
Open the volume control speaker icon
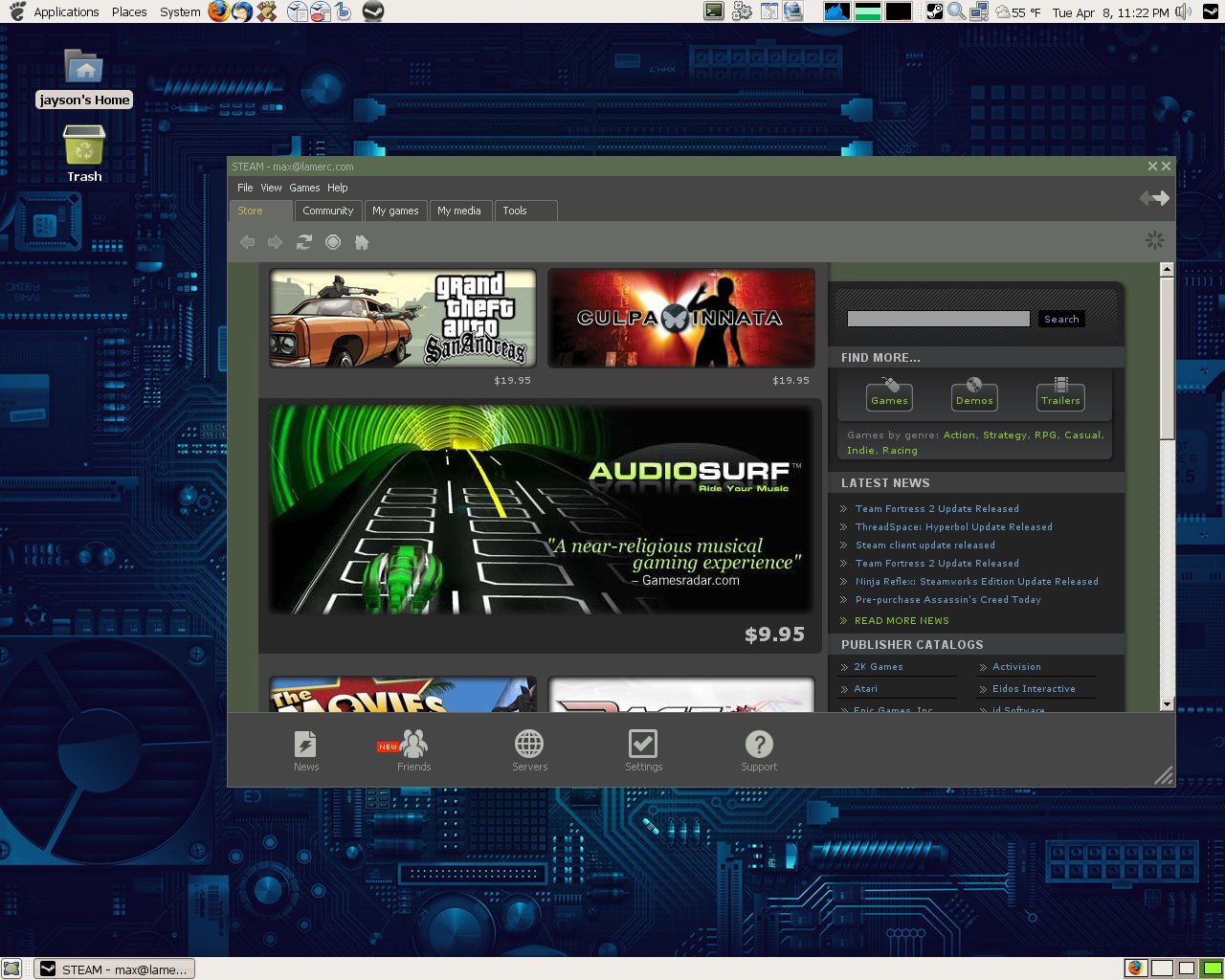[1184, 11]
